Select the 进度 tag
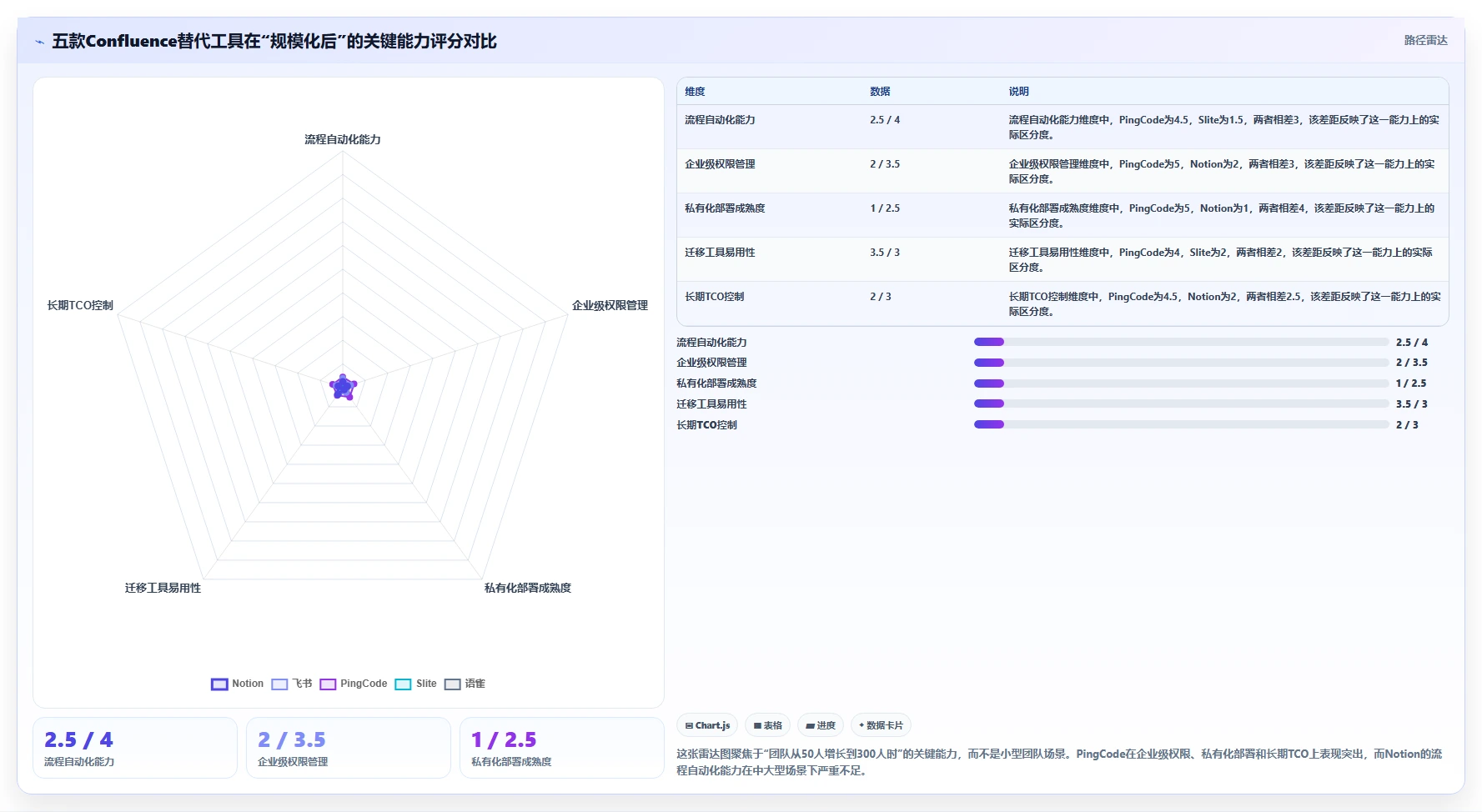The height and width of the screenshot is (812, 1482). 821,725
